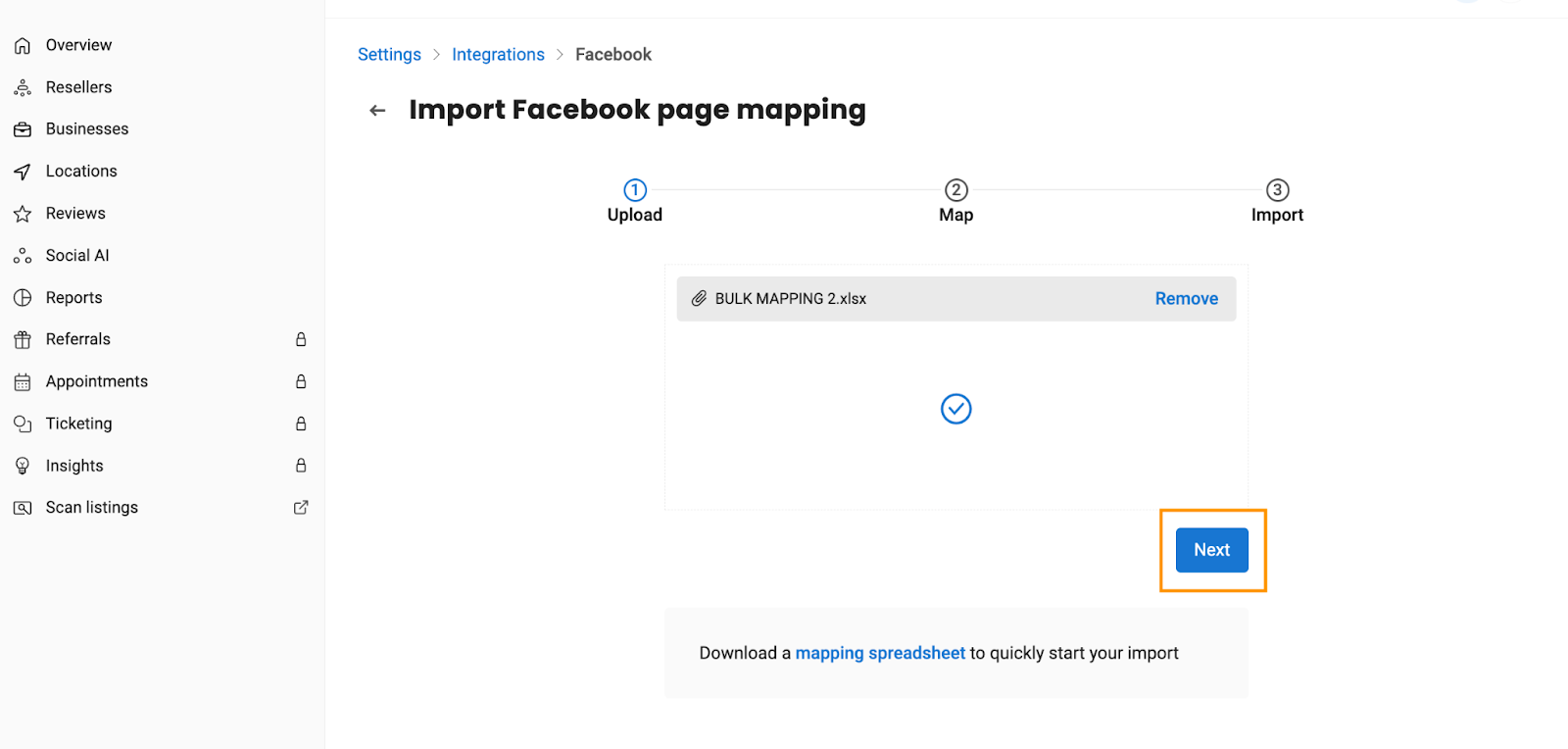
Task: Click step 2 circle for Map
Action: [956, 189]
